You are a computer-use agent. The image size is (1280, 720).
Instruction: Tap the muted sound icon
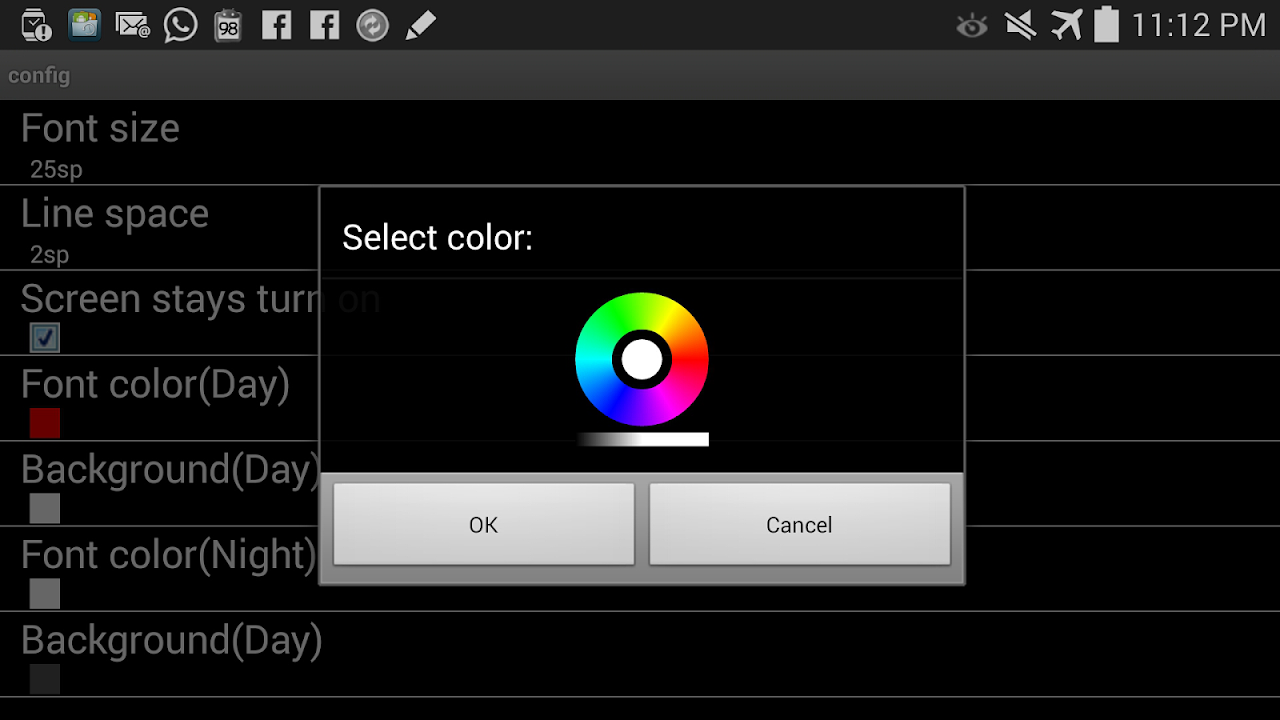pos(1020,25)
